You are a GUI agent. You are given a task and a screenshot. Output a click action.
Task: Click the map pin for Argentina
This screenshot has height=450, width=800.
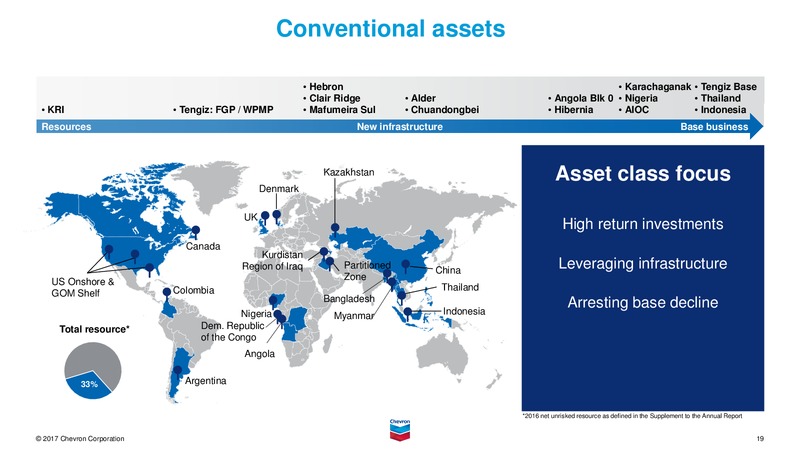point(178,372)
